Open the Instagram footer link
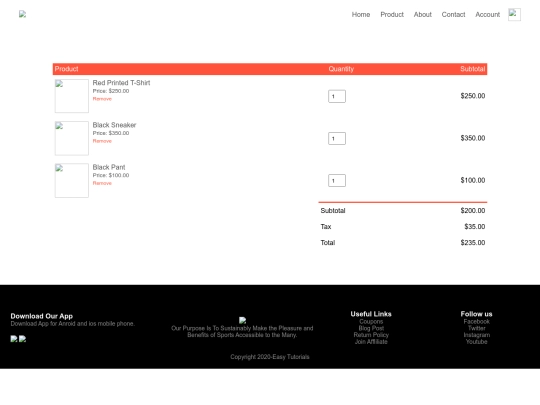The width and height of the screenshot is (540, 405). [476, 335]
